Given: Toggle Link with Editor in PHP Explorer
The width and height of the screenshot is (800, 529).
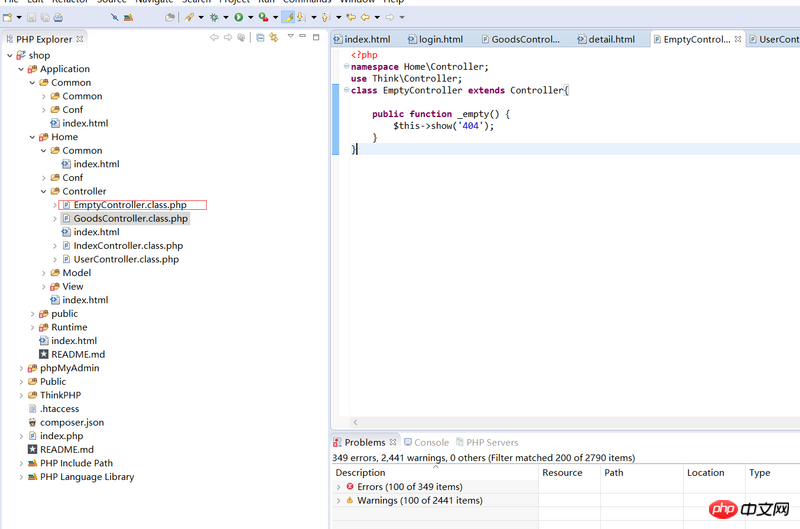Looking at the screenshot, I should (x=275, y=38).
